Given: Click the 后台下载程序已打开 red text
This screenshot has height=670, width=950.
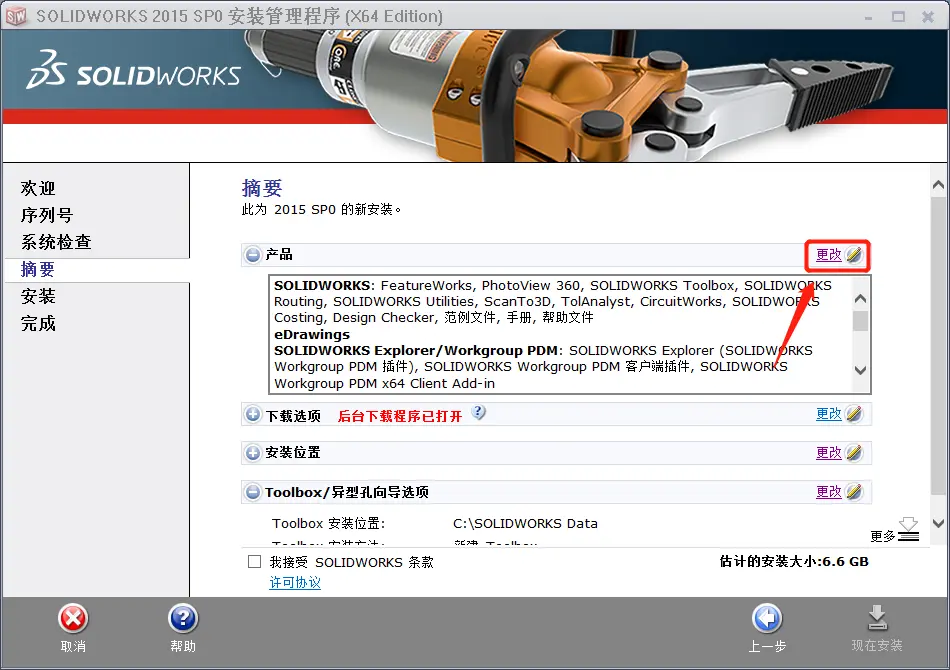Looking at the screenshot, I should coord(400,416).
